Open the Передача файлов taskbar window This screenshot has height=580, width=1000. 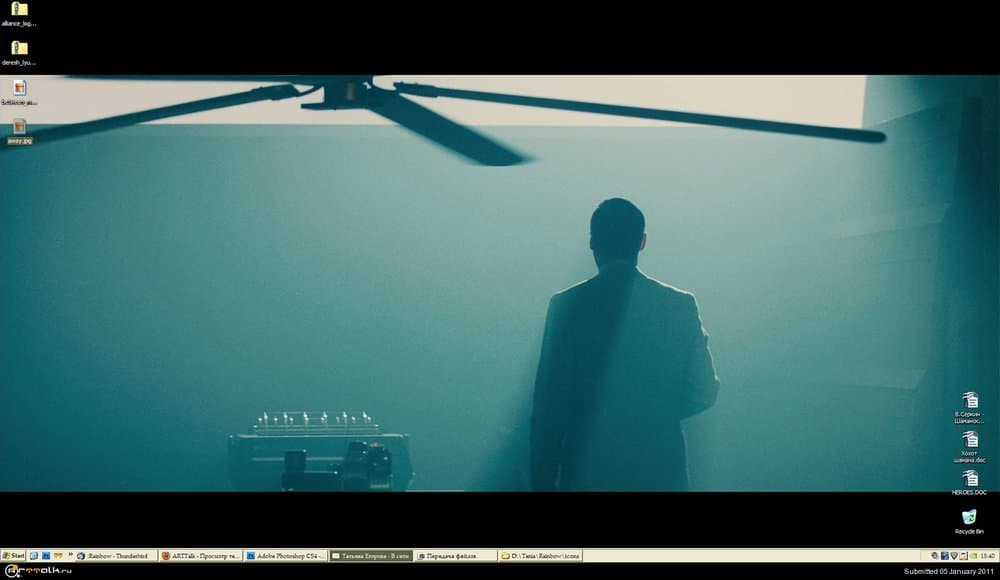coord(456,555)
